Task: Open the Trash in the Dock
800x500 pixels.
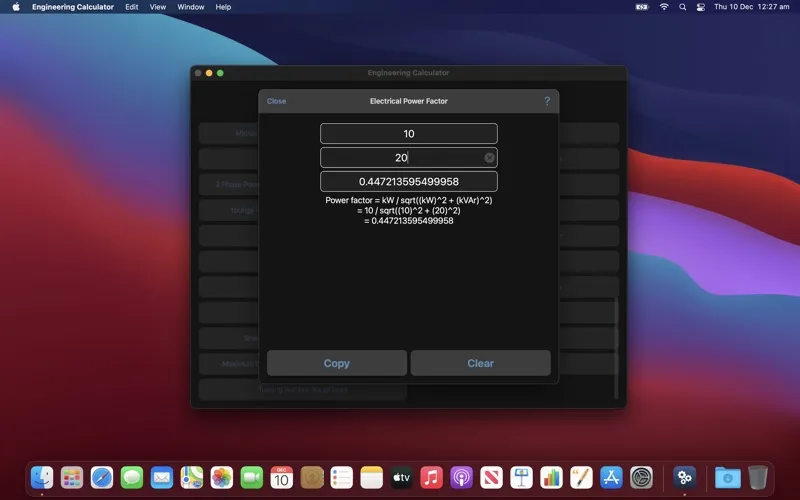Action: click(758, 478)
